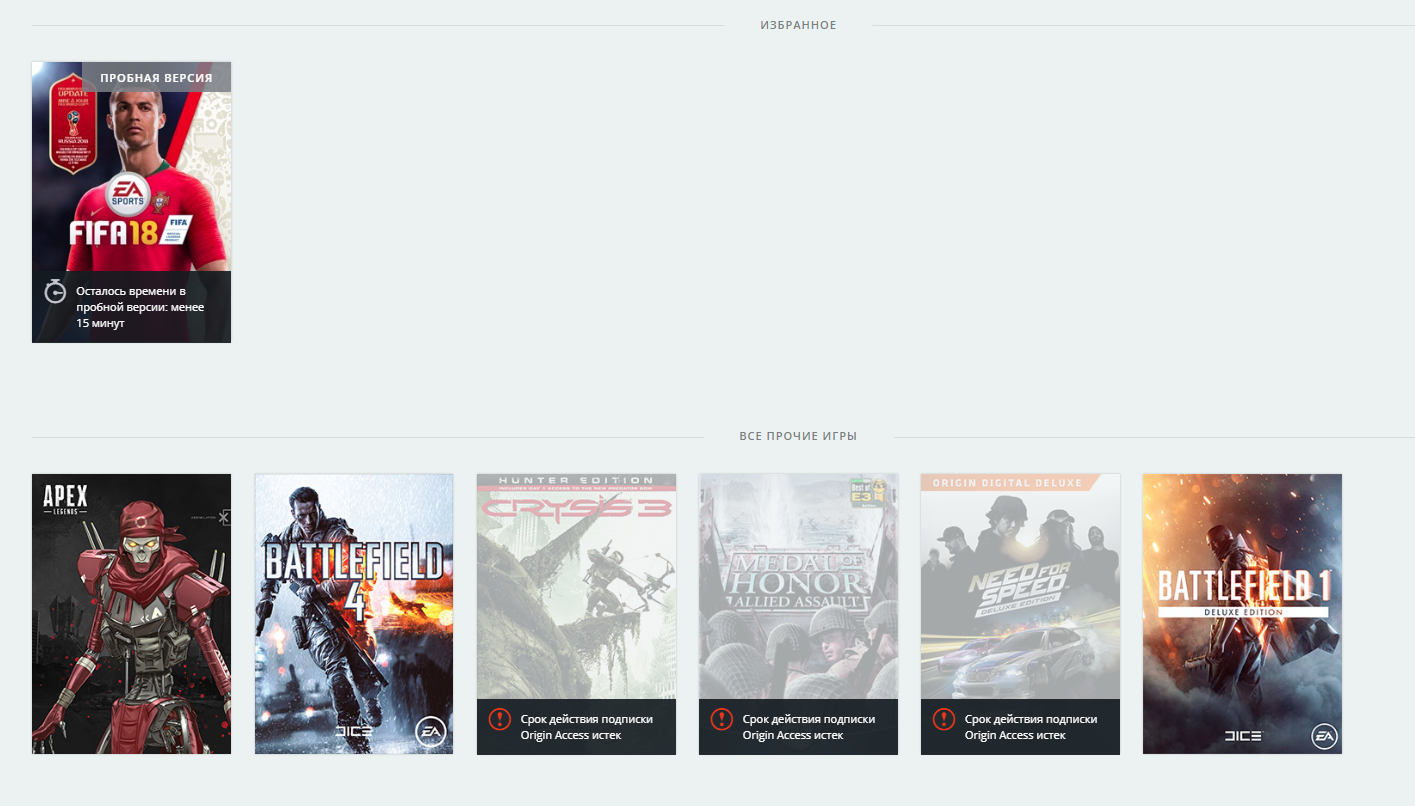Screen dimensions: 1415x806
Task: Click the expired subscription text under Need for Speed
Action: [1031, 727]
